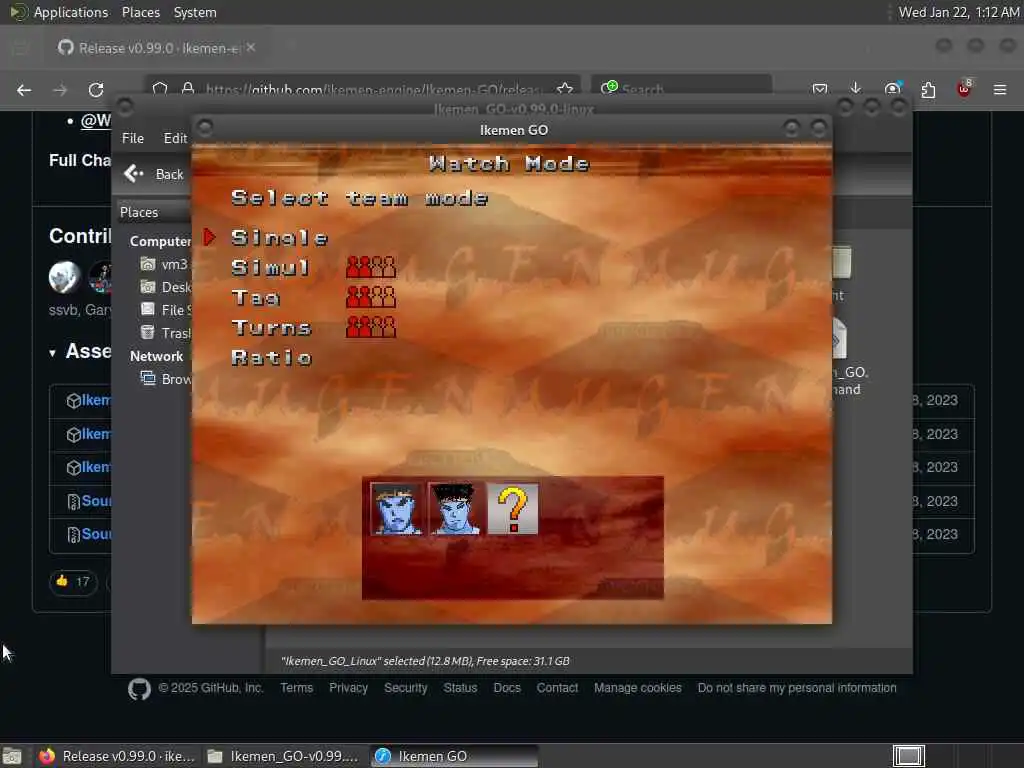Open the Terms footer link
Image resolution: width=1024 pixels, height=768 pixels.
296,688
